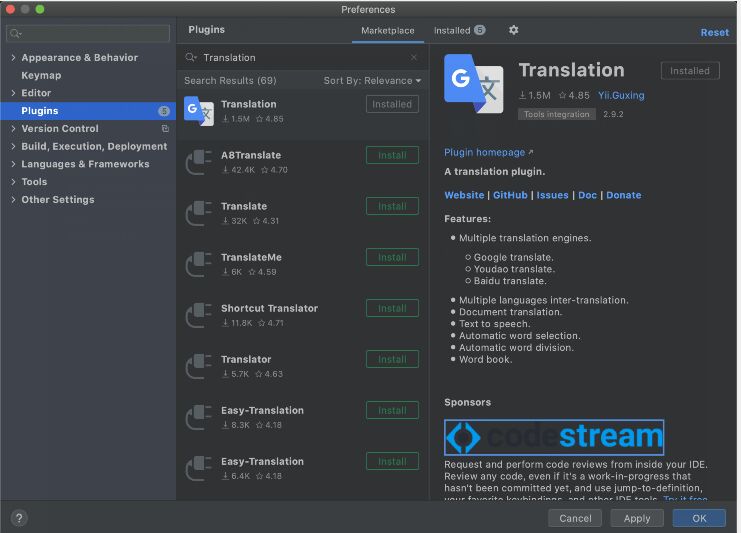Expand the Editor settings section

pyautogui.click(x=13, y=93)
